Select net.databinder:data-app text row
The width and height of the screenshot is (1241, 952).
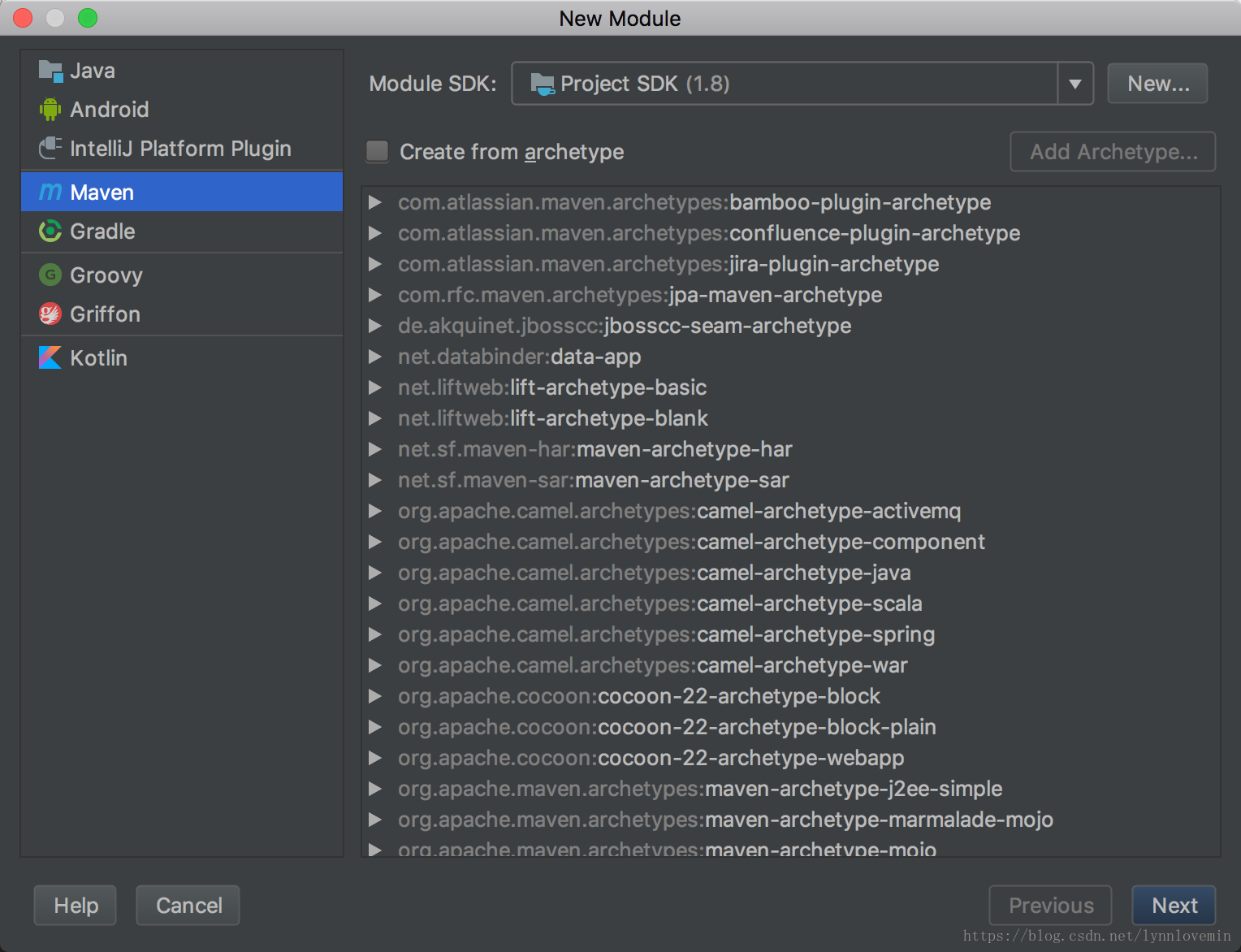(520, 357)
